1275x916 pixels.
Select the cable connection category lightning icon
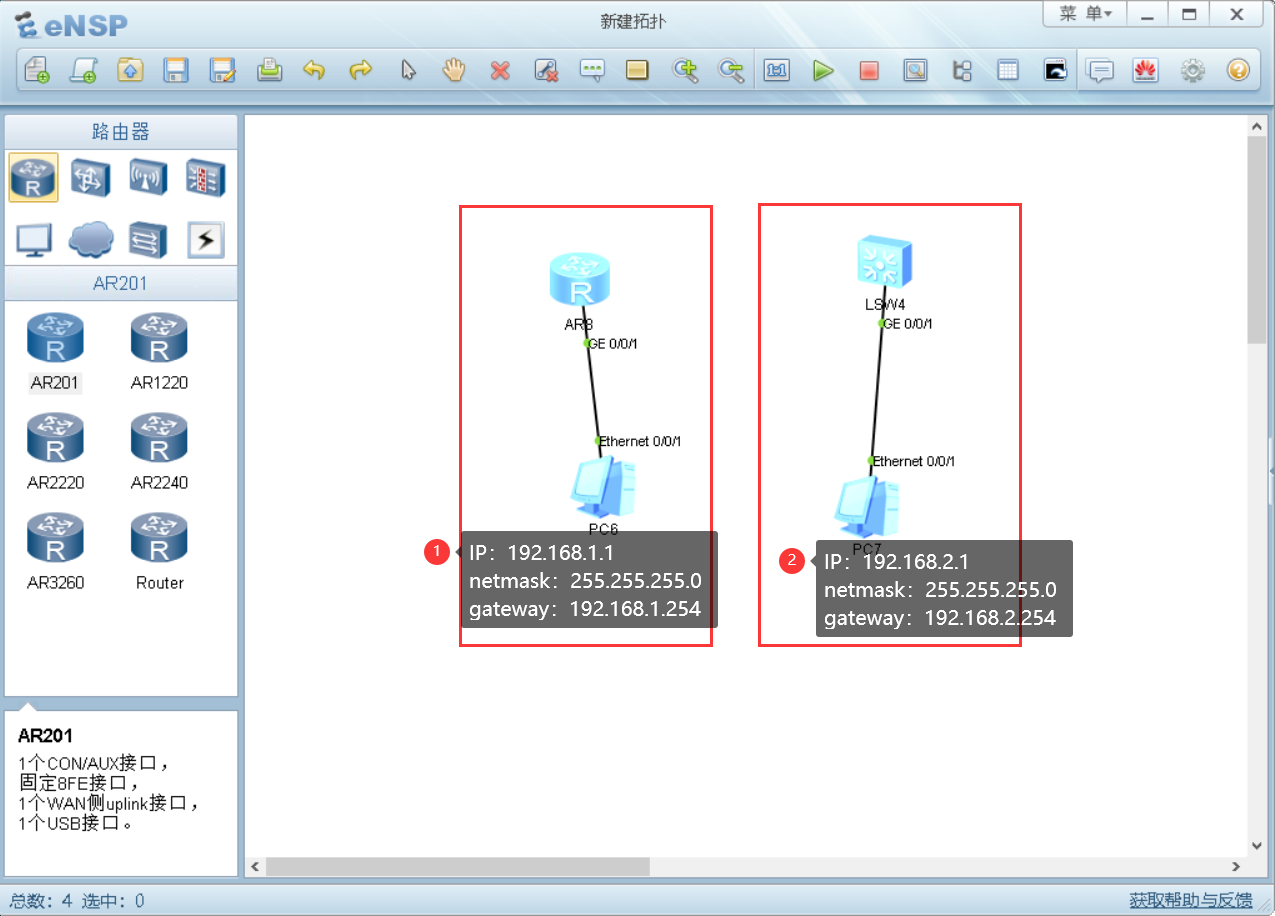(206, 239)
